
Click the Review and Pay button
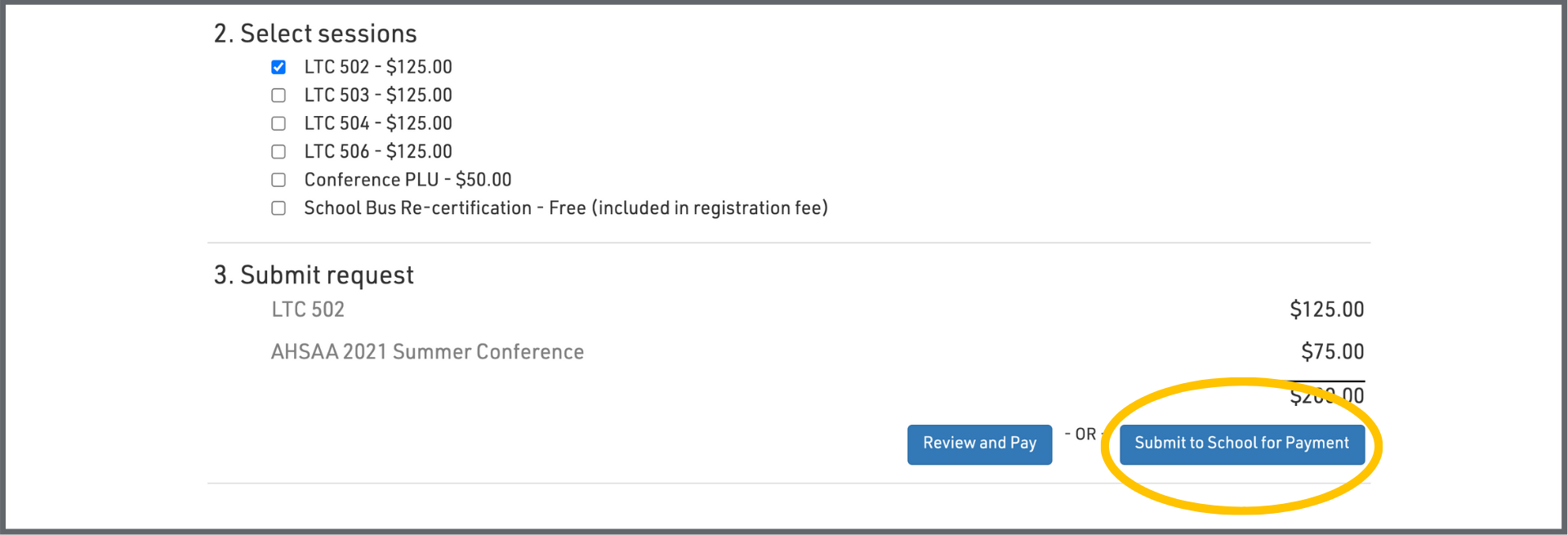pos(979,444)
